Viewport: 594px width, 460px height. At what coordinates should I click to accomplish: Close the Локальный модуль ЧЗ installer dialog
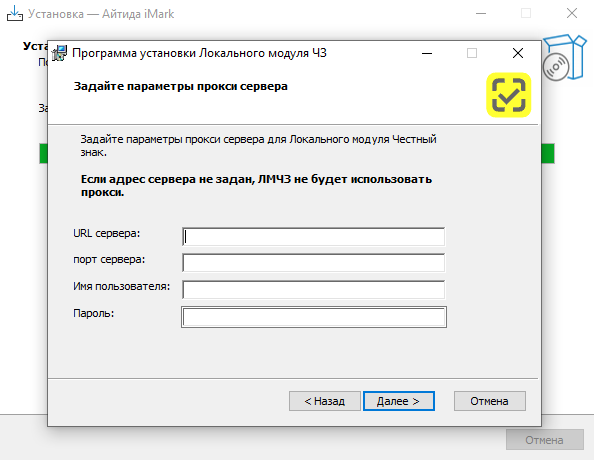(518, 53)
